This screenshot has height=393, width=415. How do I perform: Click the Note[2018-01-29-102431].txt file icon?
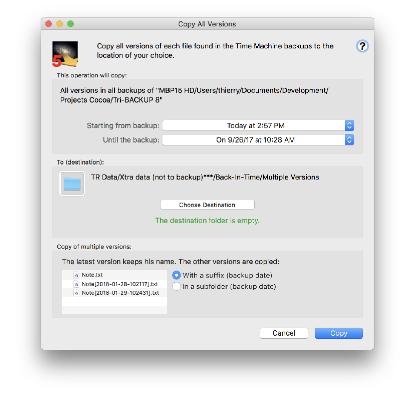click(x=76, y=293)
